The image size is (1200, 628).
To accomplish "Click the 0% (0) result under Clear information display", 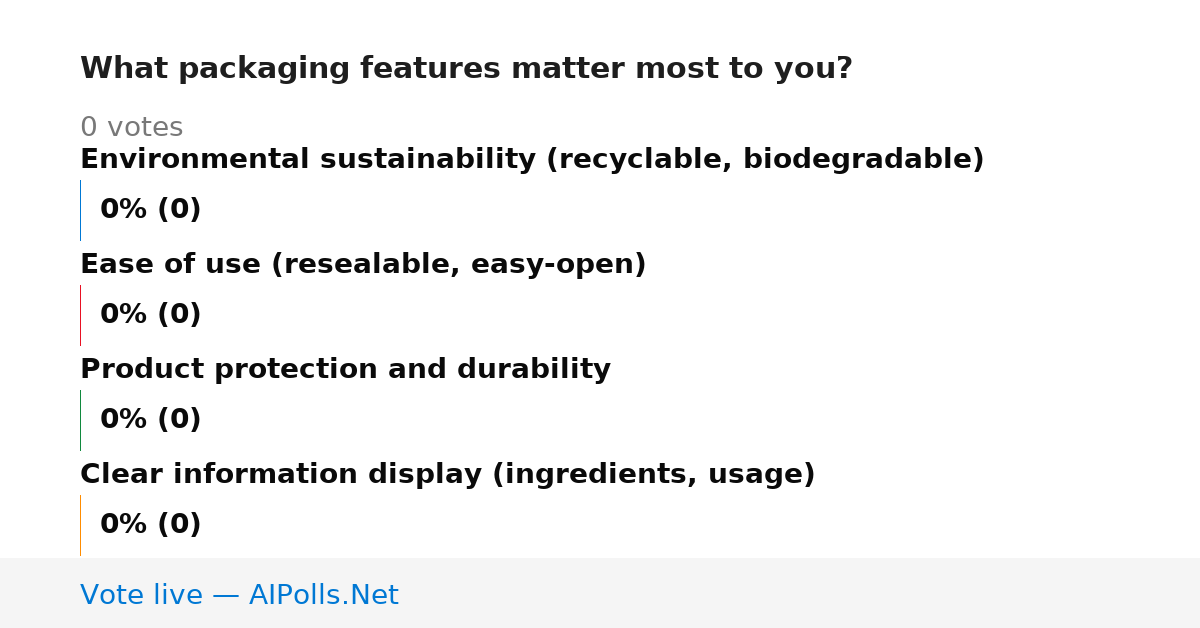I will click(151, 525).
